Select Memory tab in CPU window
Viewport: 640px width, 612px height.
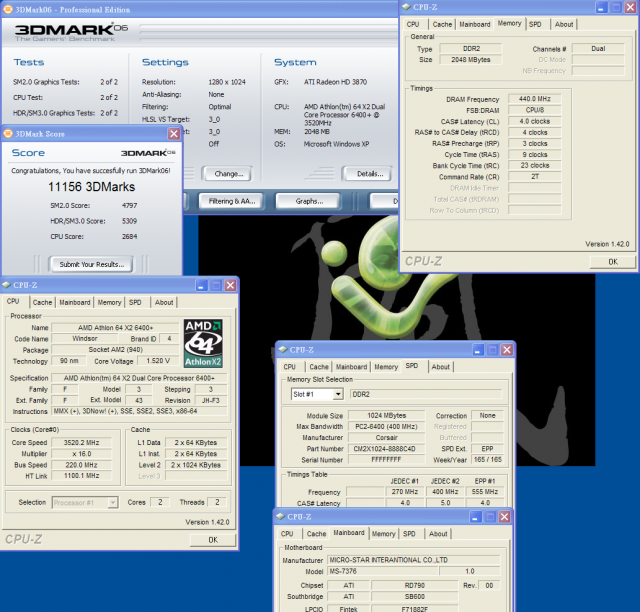(109, 303)
